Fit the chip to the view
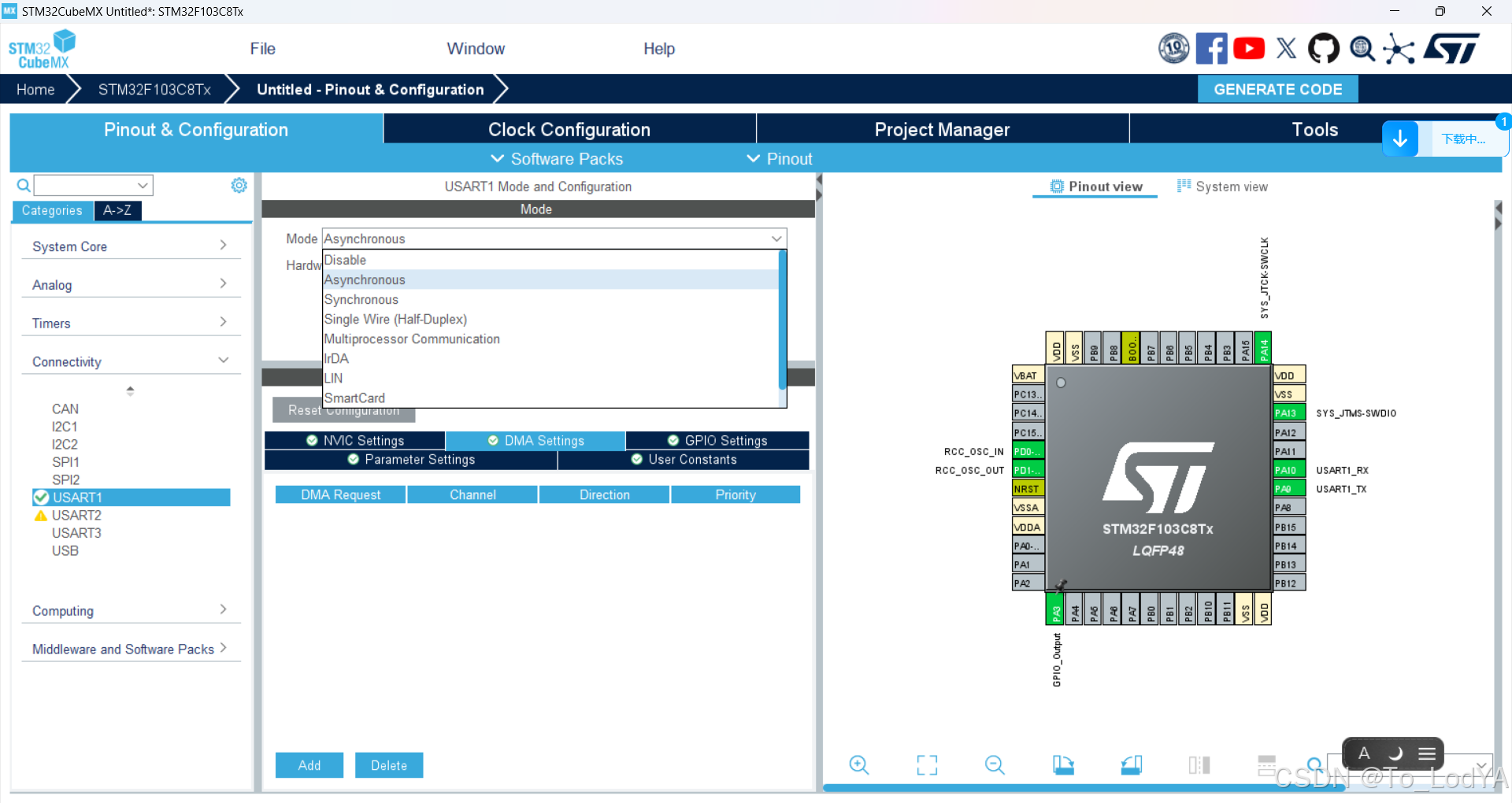Viewport: 1512px width, 803px height. click(x=927, y=764)
